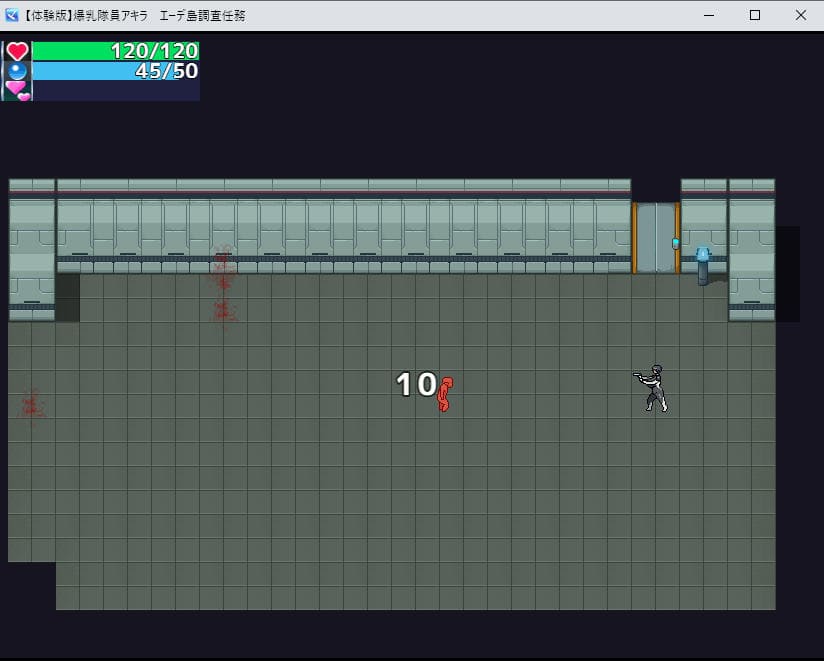The height and width of the screenshot is (661, 824).
Task: Click the armed soldier character sprite
Action: pyautogui.click(x=651, y=388)
